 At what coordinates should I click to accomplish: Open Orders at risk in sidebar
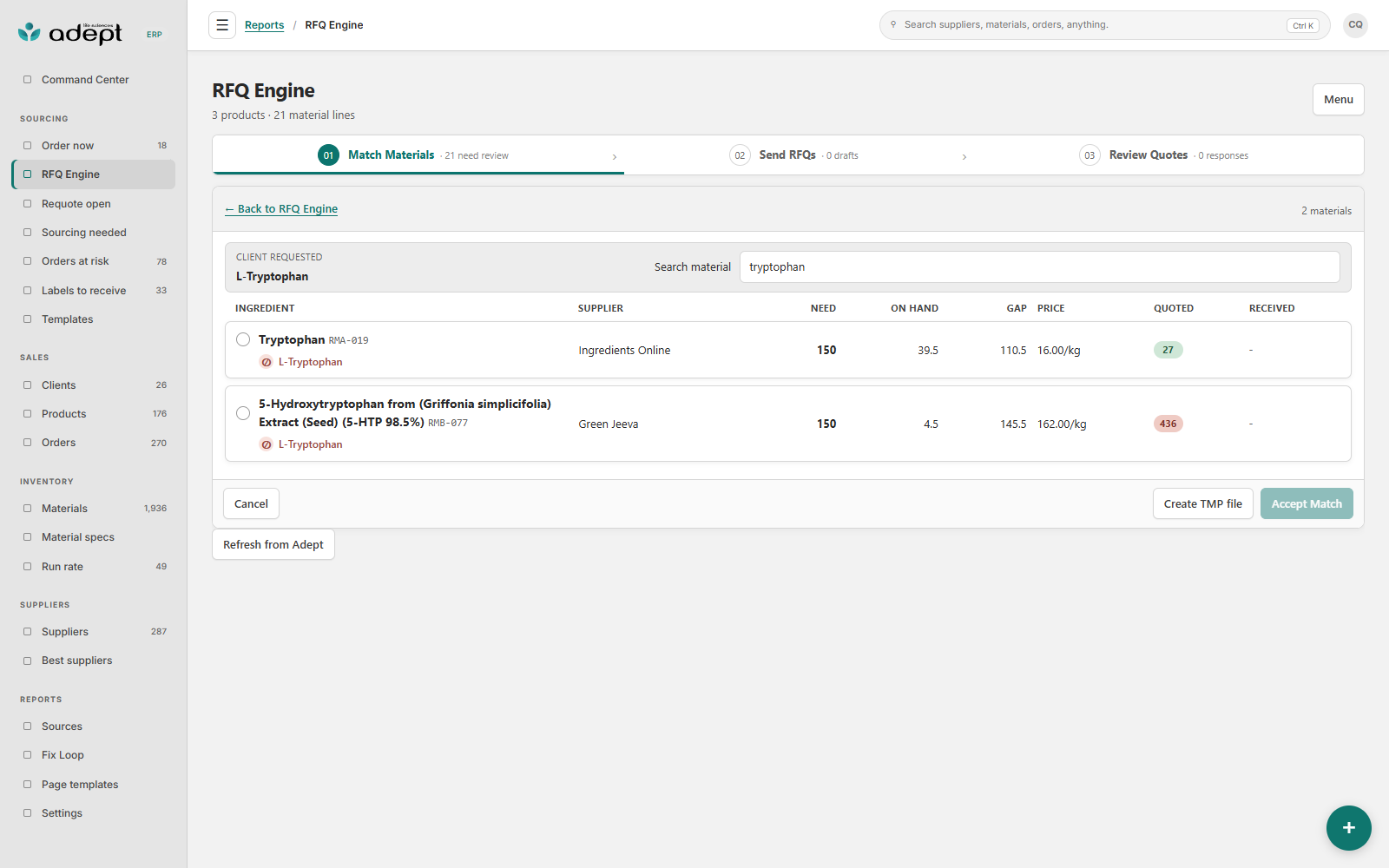[x=94, y=261]
